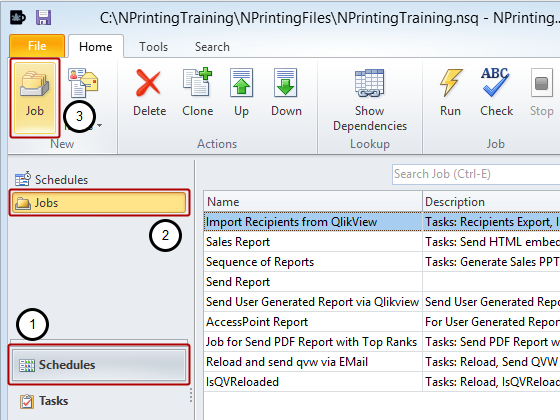560x420 pixels.
Task: Click the navigation pane splitter grip dots
Action: 191,395
